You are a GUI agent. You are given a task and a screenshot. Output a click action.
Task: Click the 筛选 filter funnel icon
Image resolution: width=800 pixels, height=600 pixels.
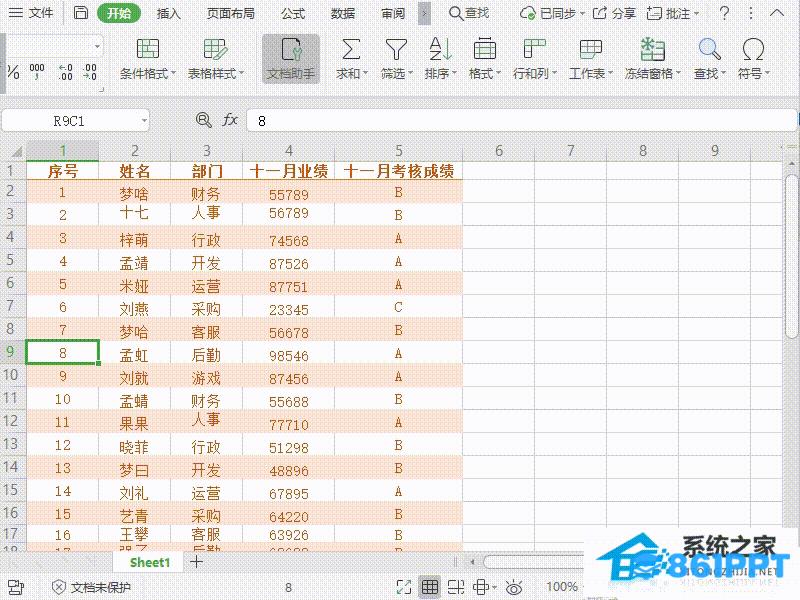tap(396, 50)
